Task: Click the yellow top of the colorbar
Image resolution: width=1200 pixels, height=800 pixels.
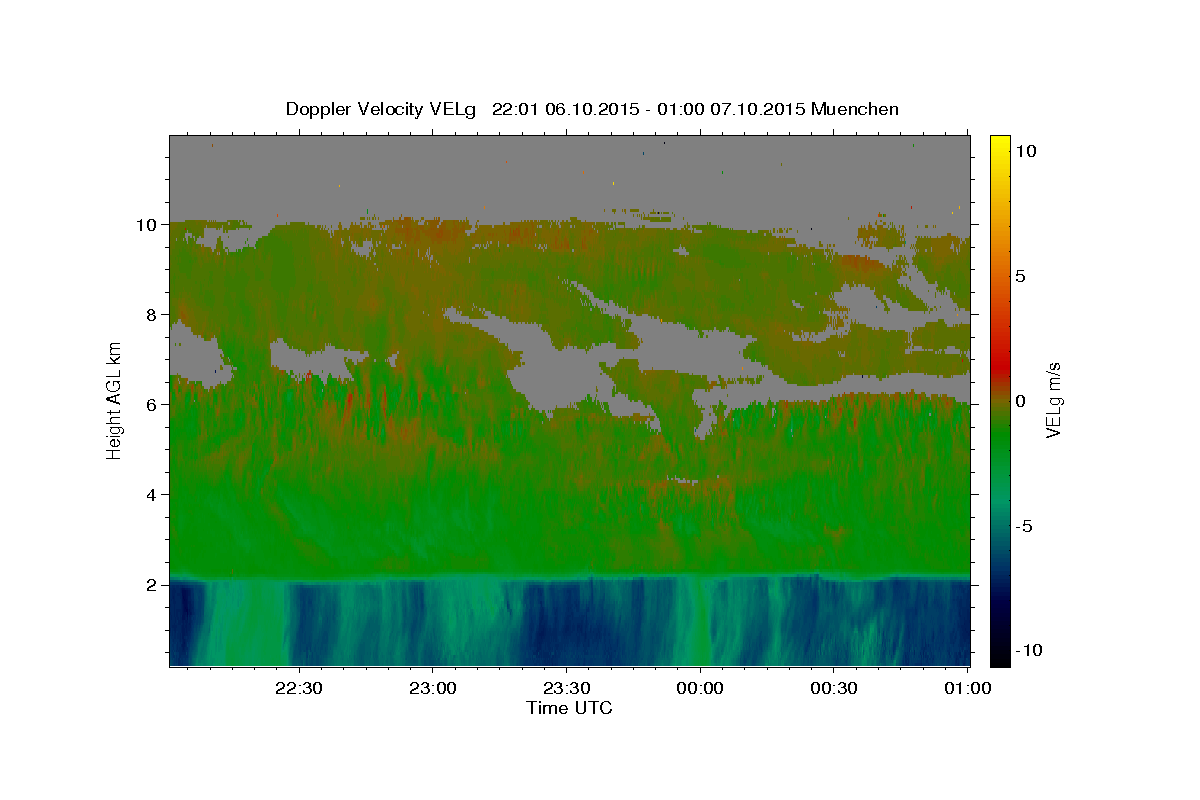Action: 1000,143
